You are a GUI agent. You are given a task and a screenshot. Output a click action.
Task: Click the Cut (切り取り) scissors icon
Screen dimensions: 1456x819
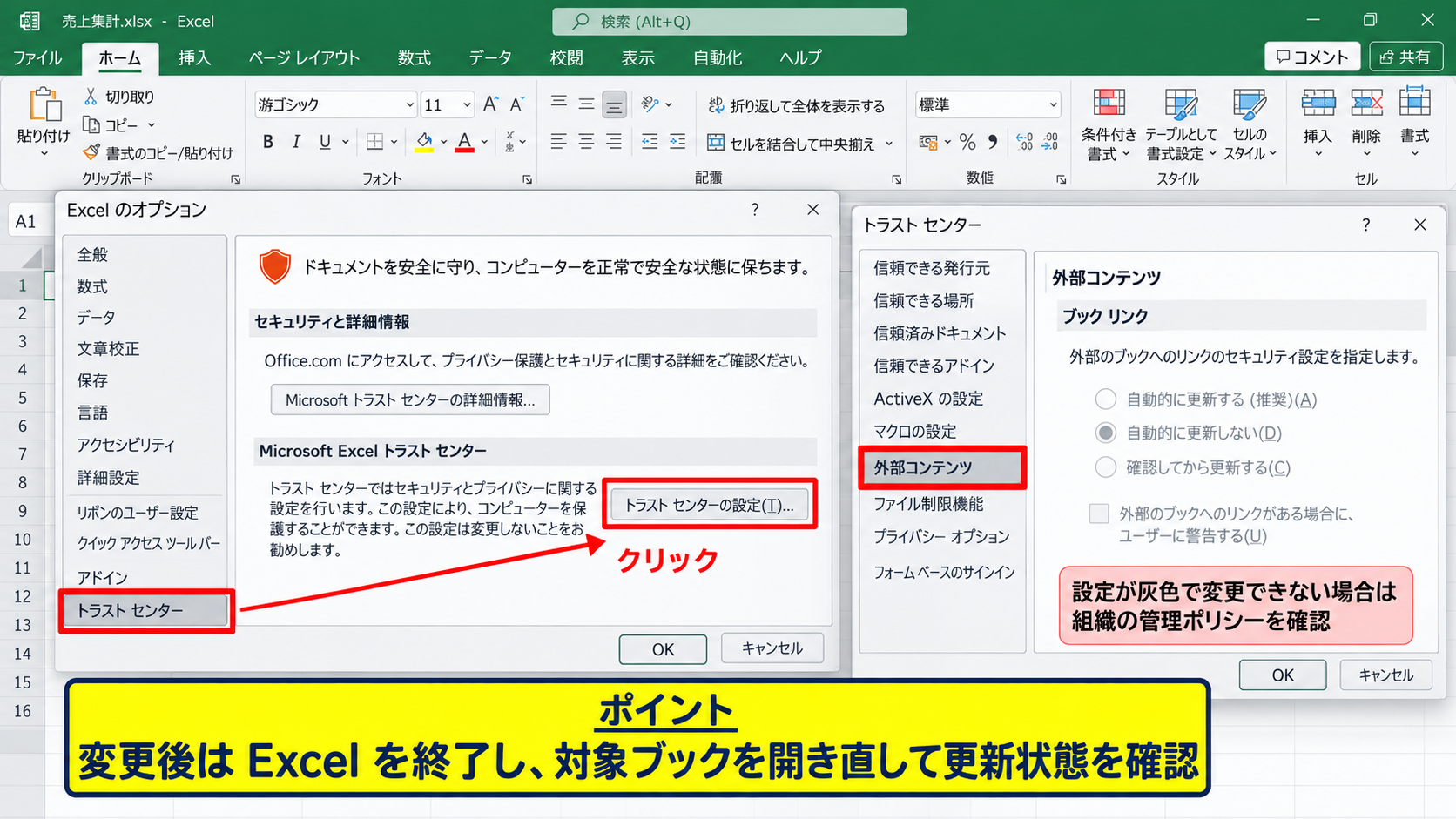click(91, 97)
